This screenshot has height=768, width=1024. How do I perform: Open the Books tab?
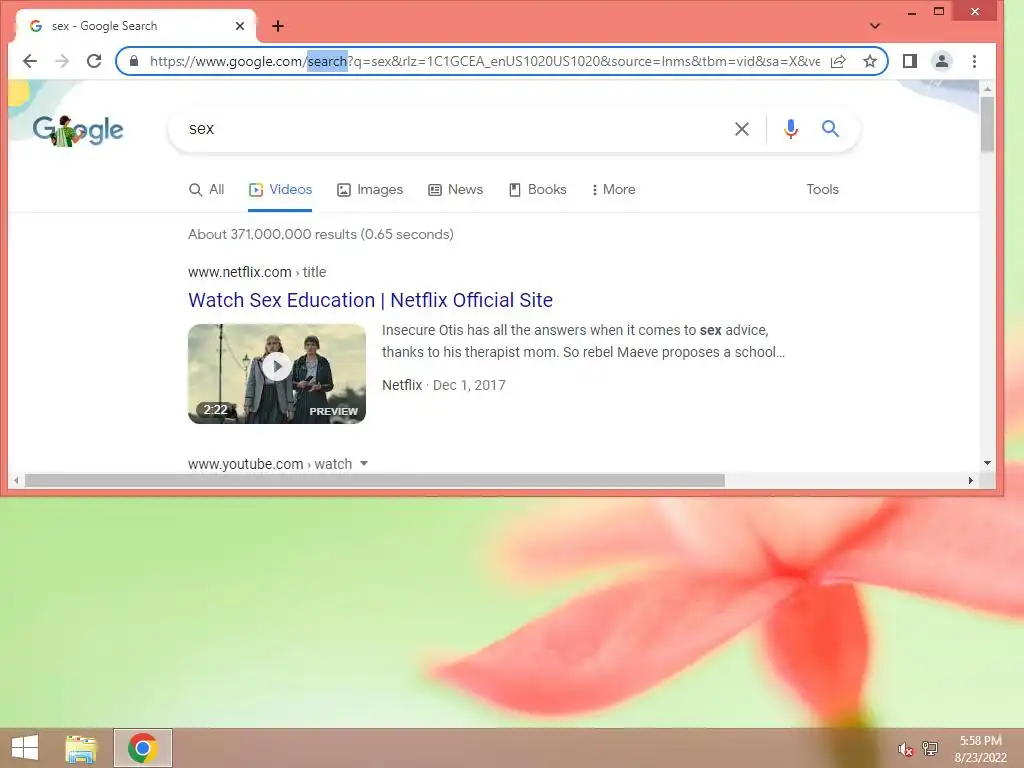point(537,189)
